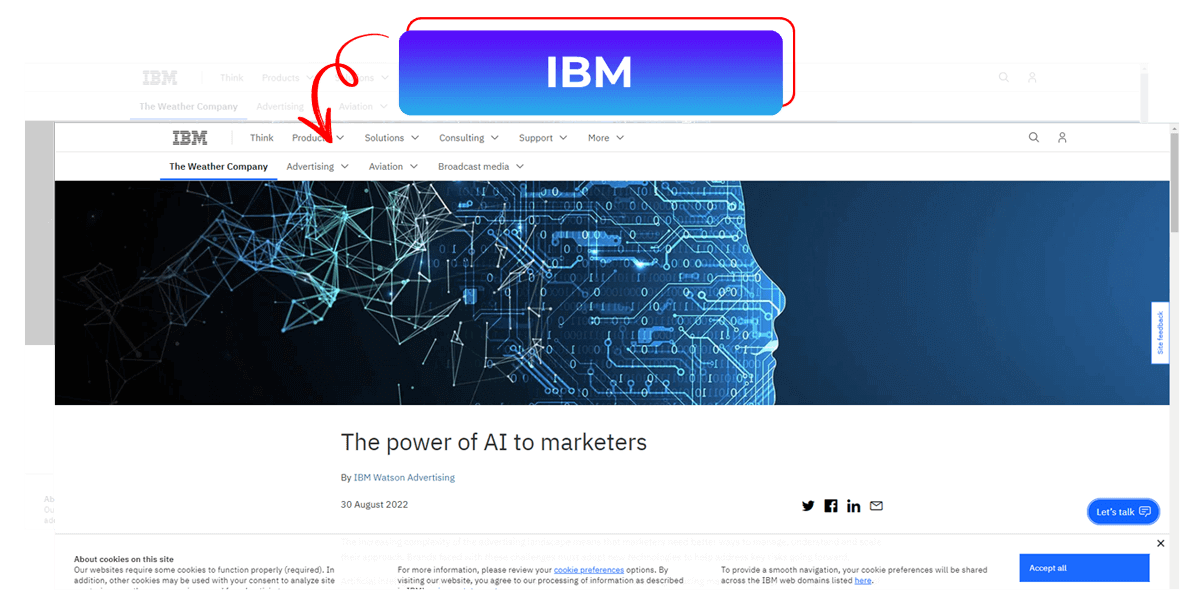
Task: Share article via Facebook icon
Action: pyautogui.click(x=831, y=506)
